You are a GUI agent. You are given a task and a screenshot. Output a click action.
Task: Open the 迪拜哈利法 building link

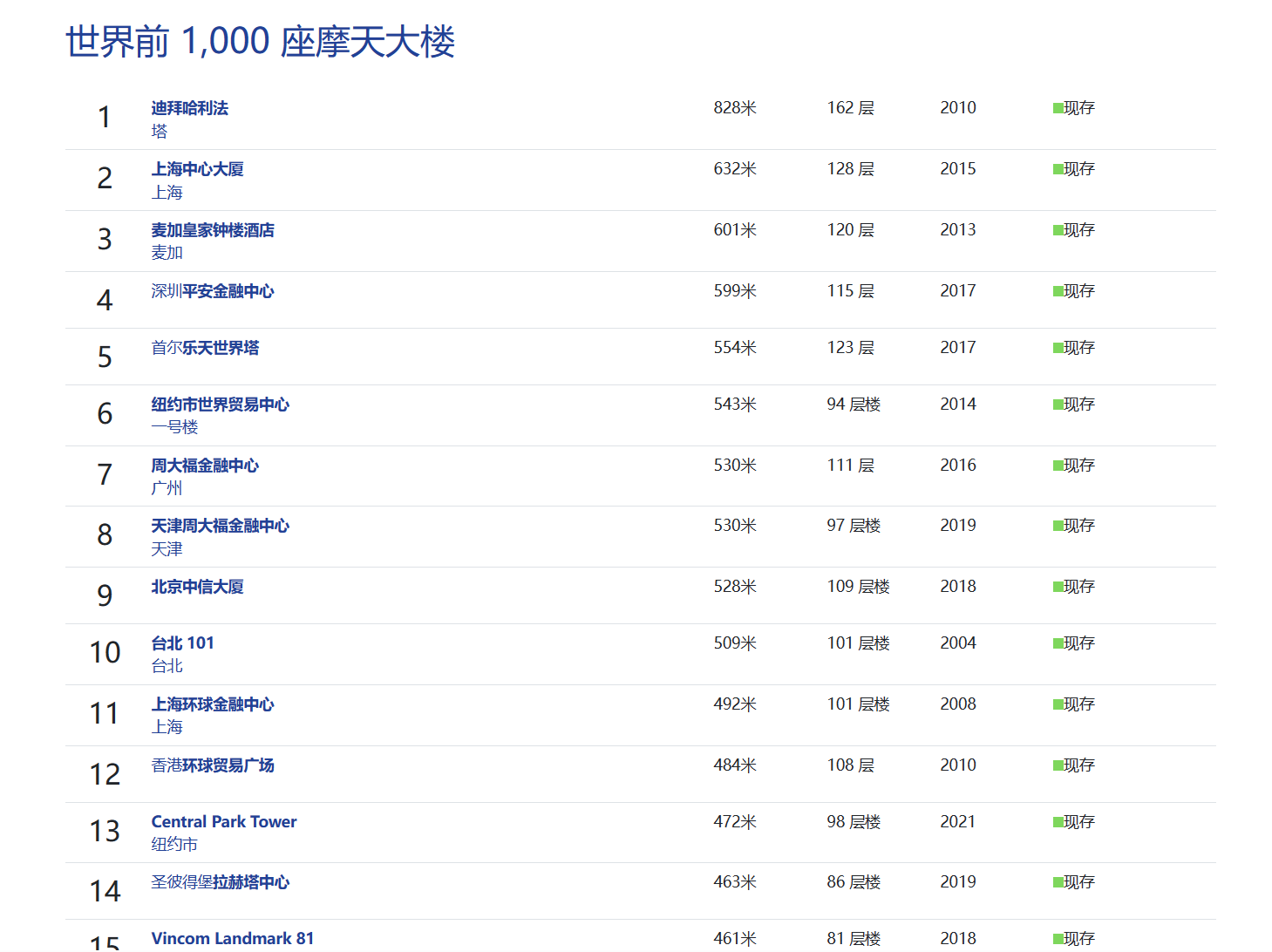coord(189,108)
